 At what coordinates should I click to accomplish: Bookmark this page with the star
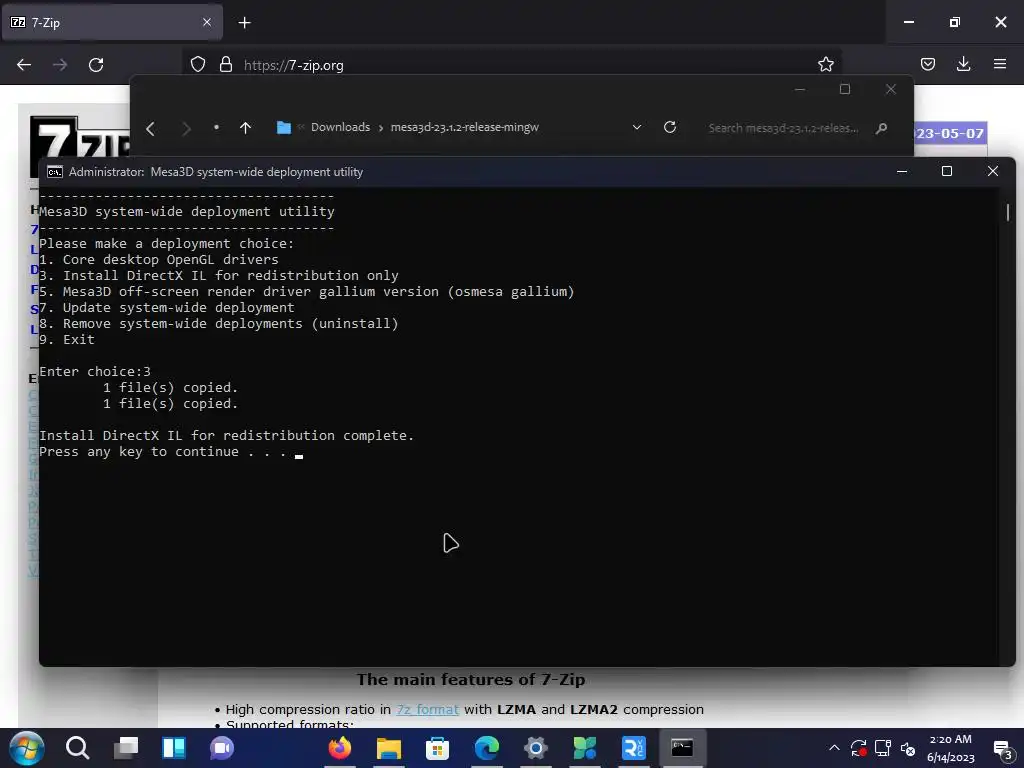825,65
